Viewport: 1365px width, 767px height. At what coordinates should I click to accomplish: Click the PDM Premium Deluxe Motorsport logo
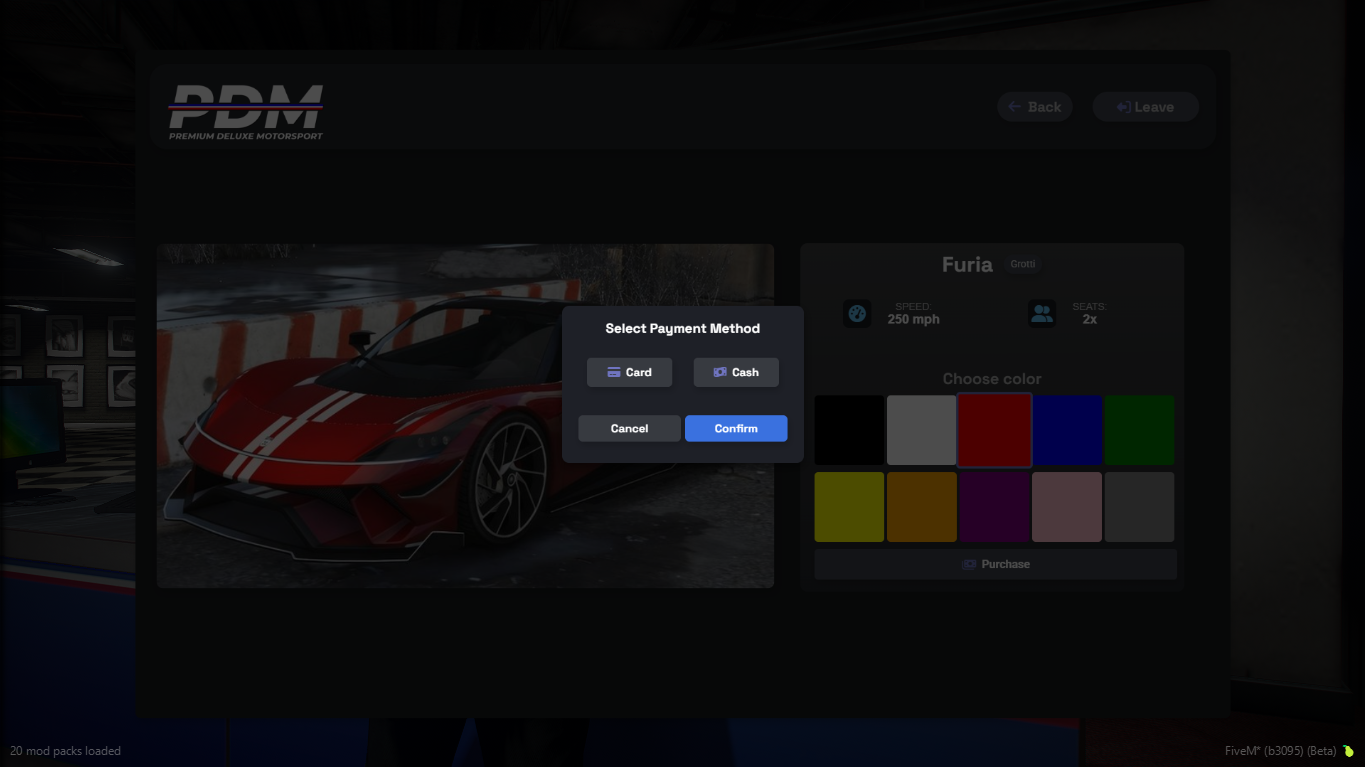[246, 111]
